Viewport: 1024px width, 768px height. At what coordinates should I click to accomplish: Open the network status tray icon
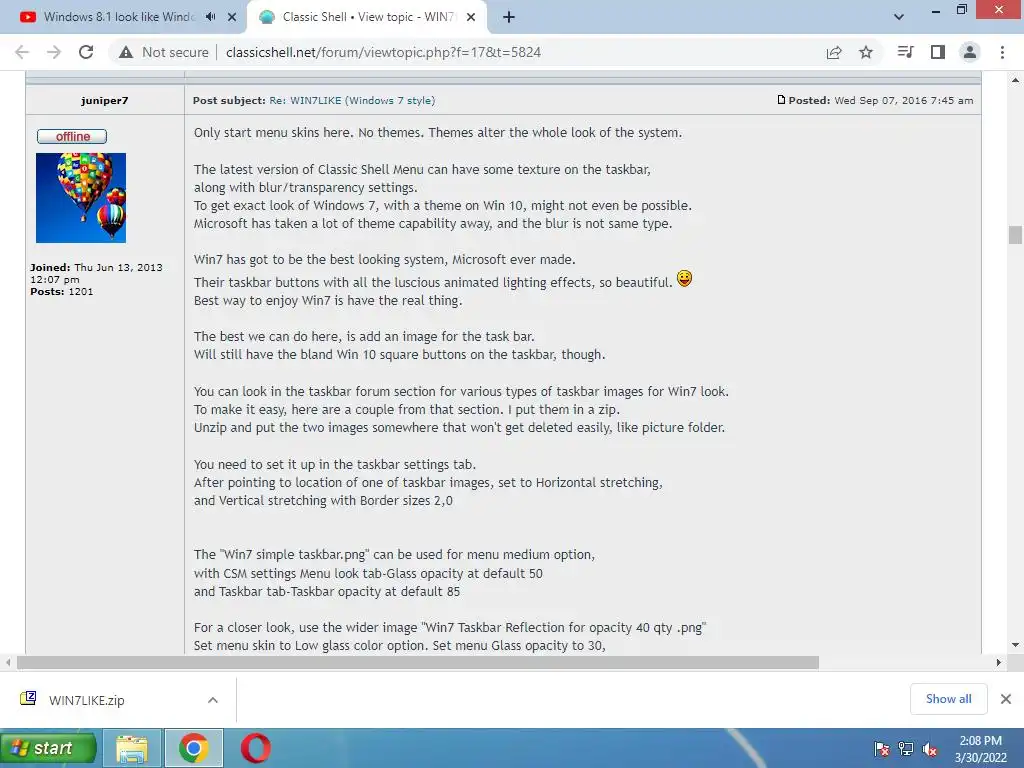click(x=906, y=749)
